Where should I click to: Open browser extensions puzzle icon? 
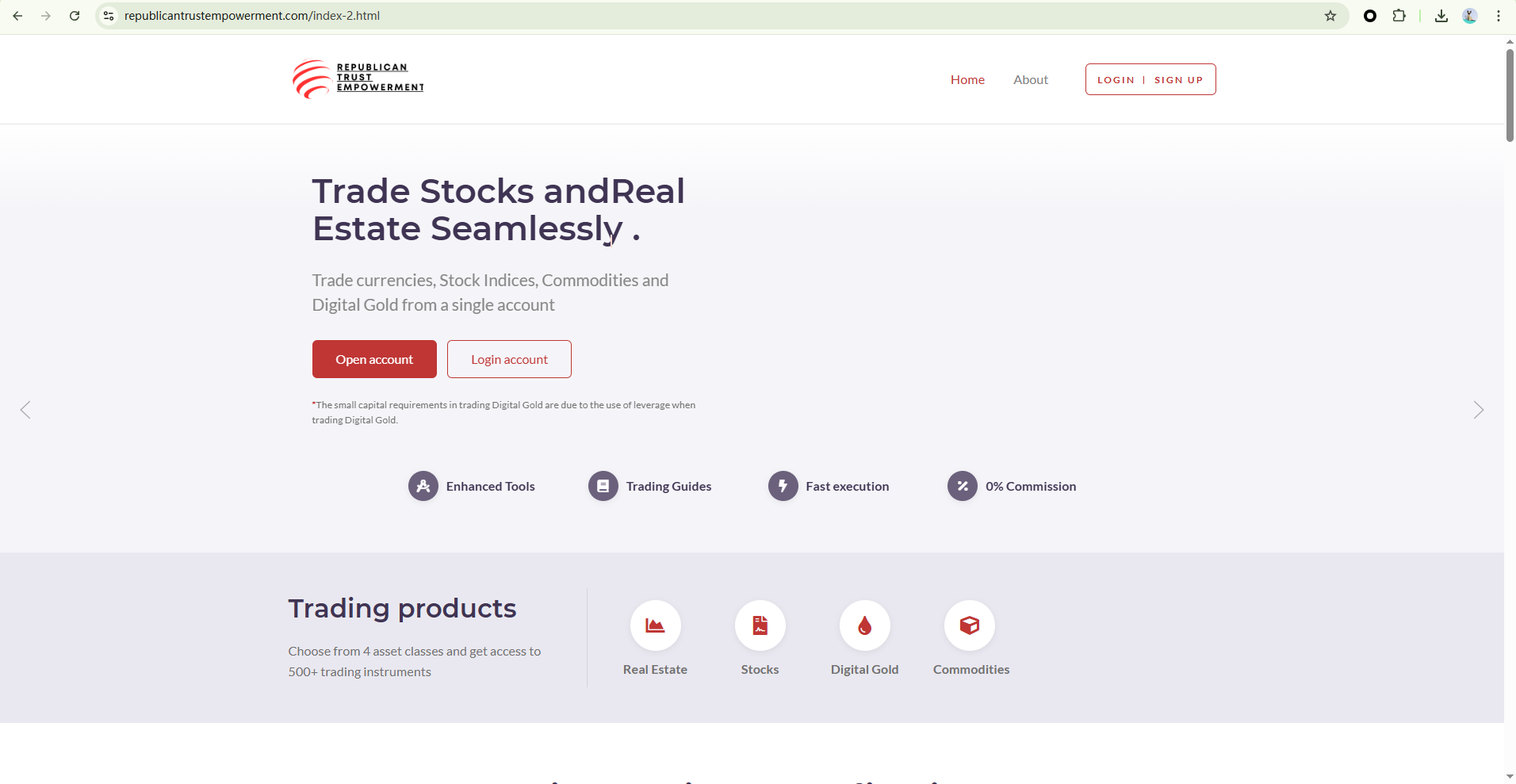1399,16
